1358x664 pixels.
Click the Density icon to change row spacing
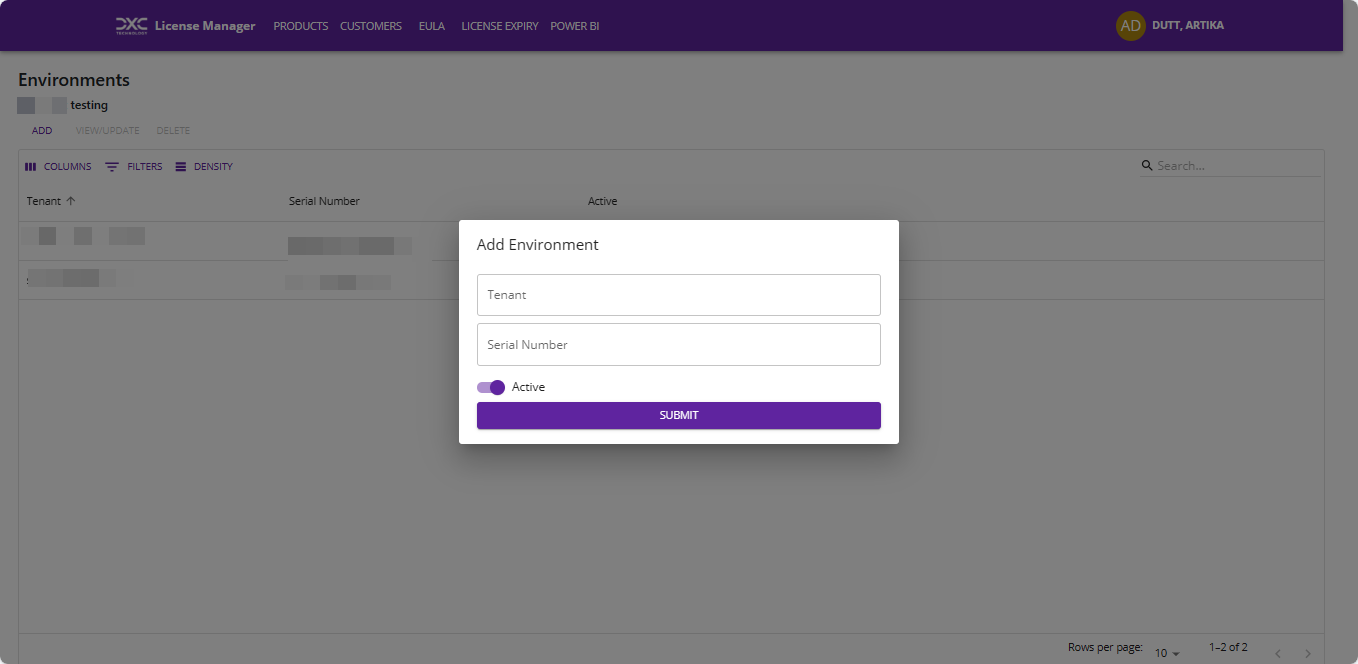[181, 166]
